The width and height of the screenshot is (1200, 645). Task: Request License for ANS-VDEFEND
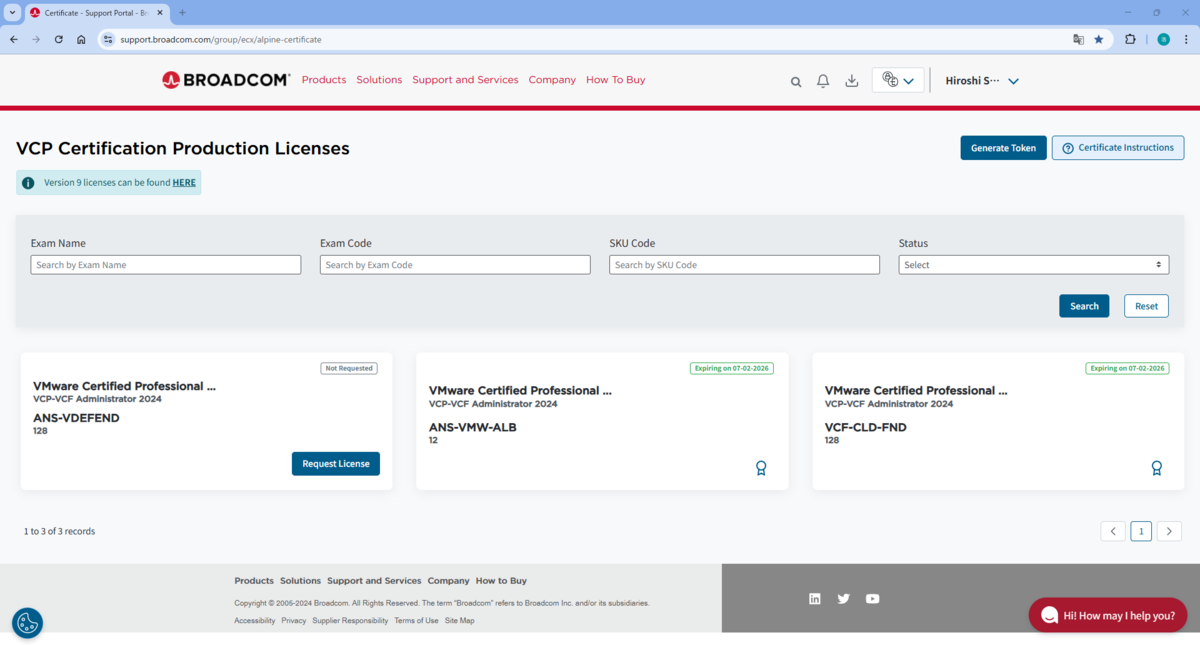[336, 464]
